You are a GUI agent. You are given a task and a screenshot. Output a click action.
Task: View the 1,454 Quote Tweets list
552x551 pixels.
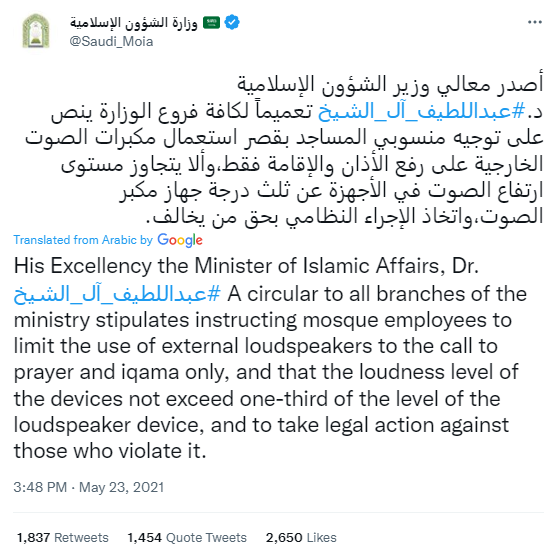point(187,538)
